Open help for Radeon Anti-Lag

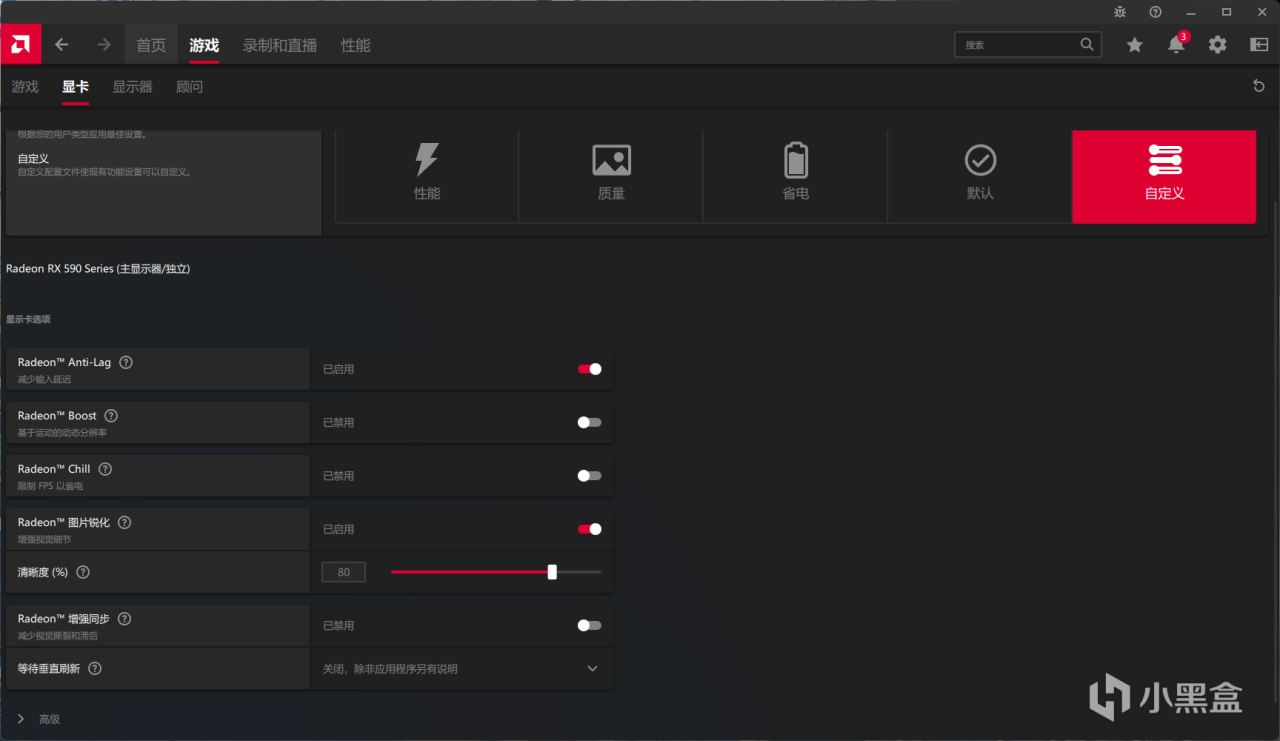pyautogui.click(x=126, y=363)
